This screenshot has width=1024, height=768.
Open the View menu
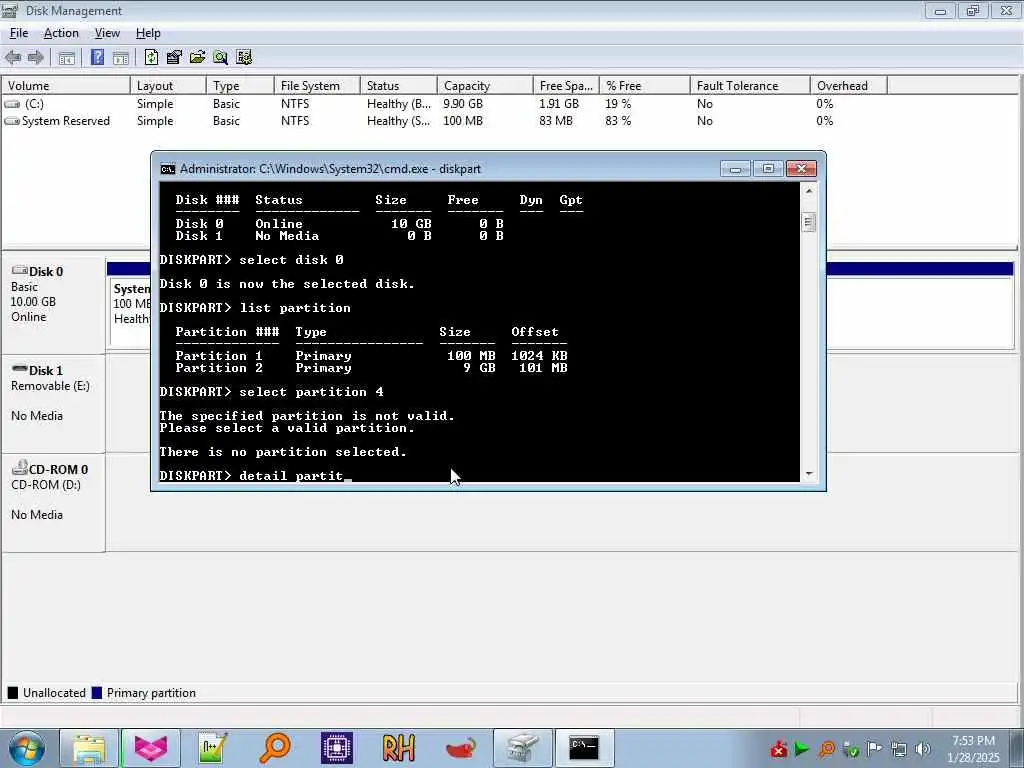[x=107, y=33]
